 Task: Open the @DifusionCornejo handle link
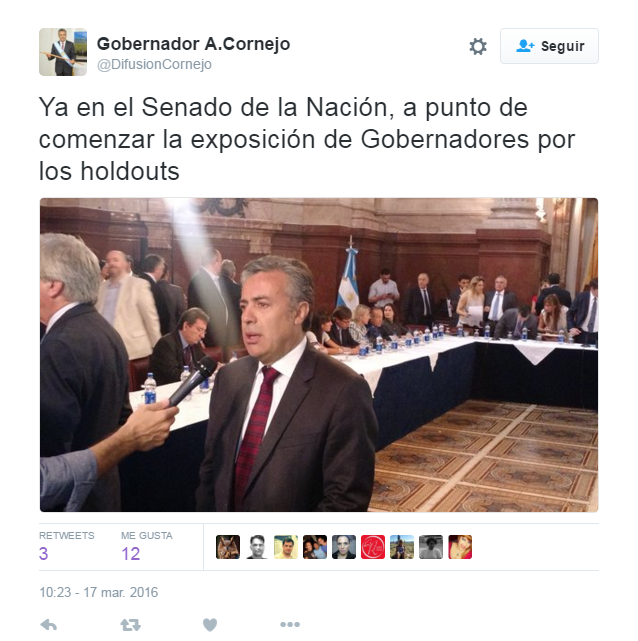(x=154, y=64)
